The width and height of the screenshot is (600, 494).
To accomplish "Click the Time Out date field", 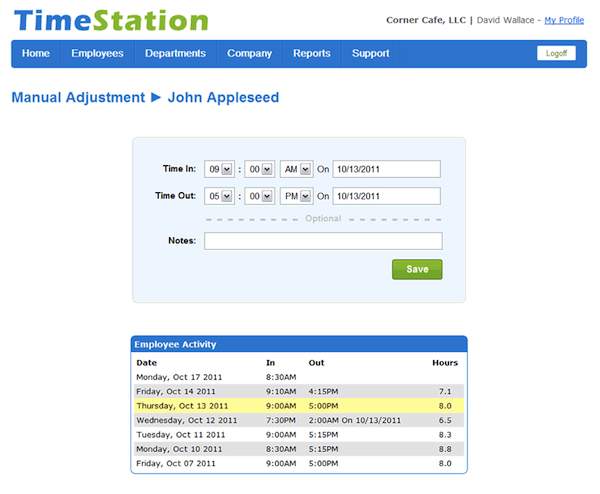I will [387, 196].
